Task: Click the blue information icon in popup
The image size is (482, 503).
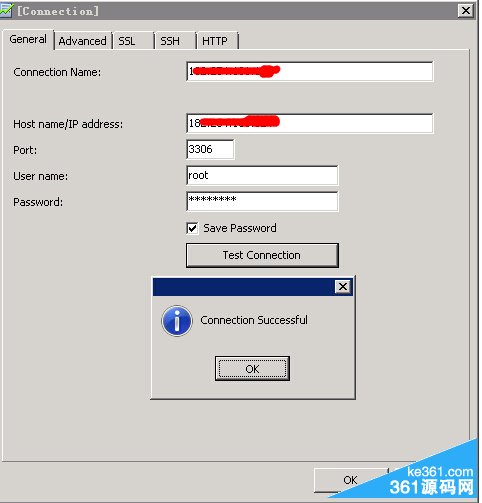Action: tap(177, 321)
